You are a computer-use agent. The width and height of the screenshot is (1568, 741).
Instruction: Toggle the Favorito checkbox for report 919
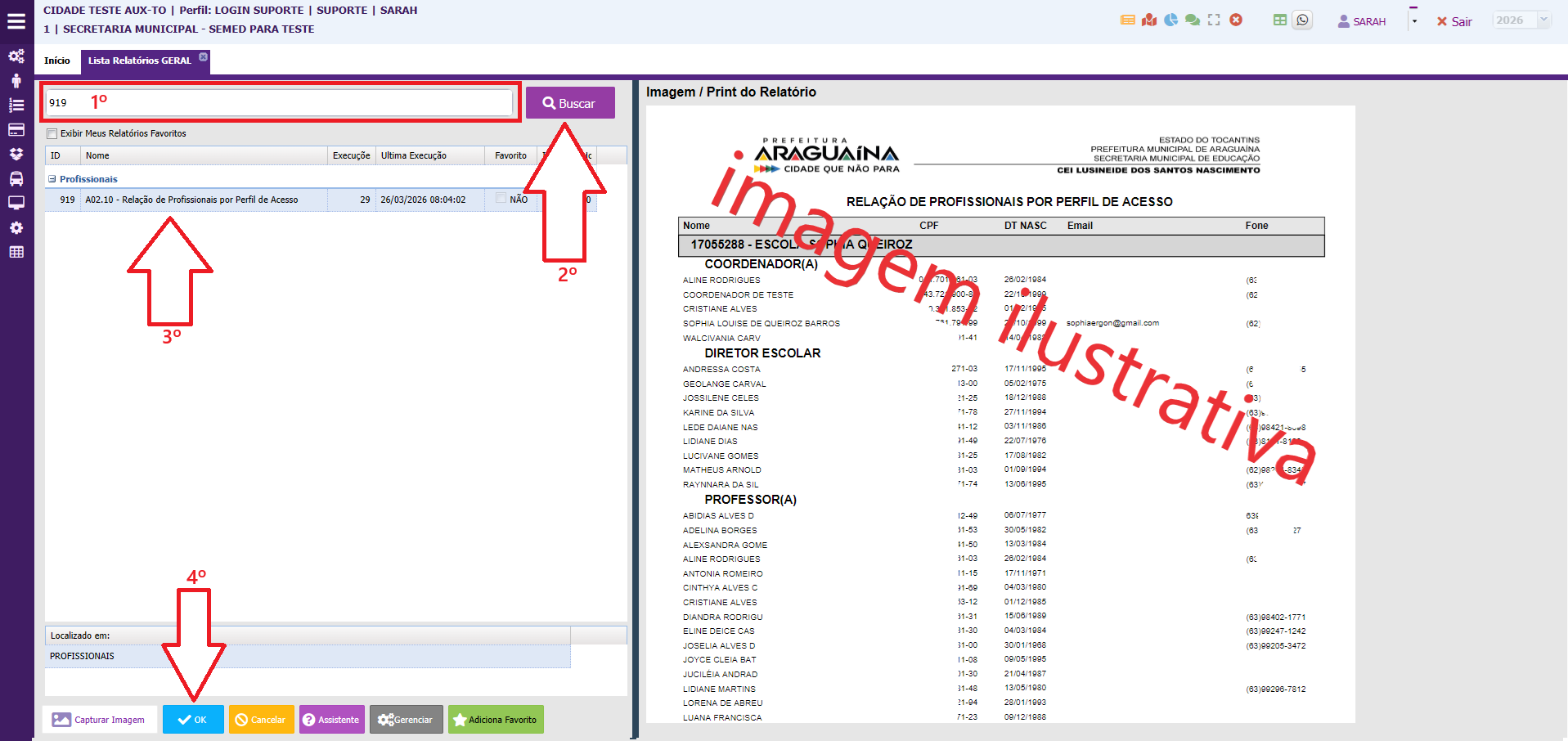(501, 199)
